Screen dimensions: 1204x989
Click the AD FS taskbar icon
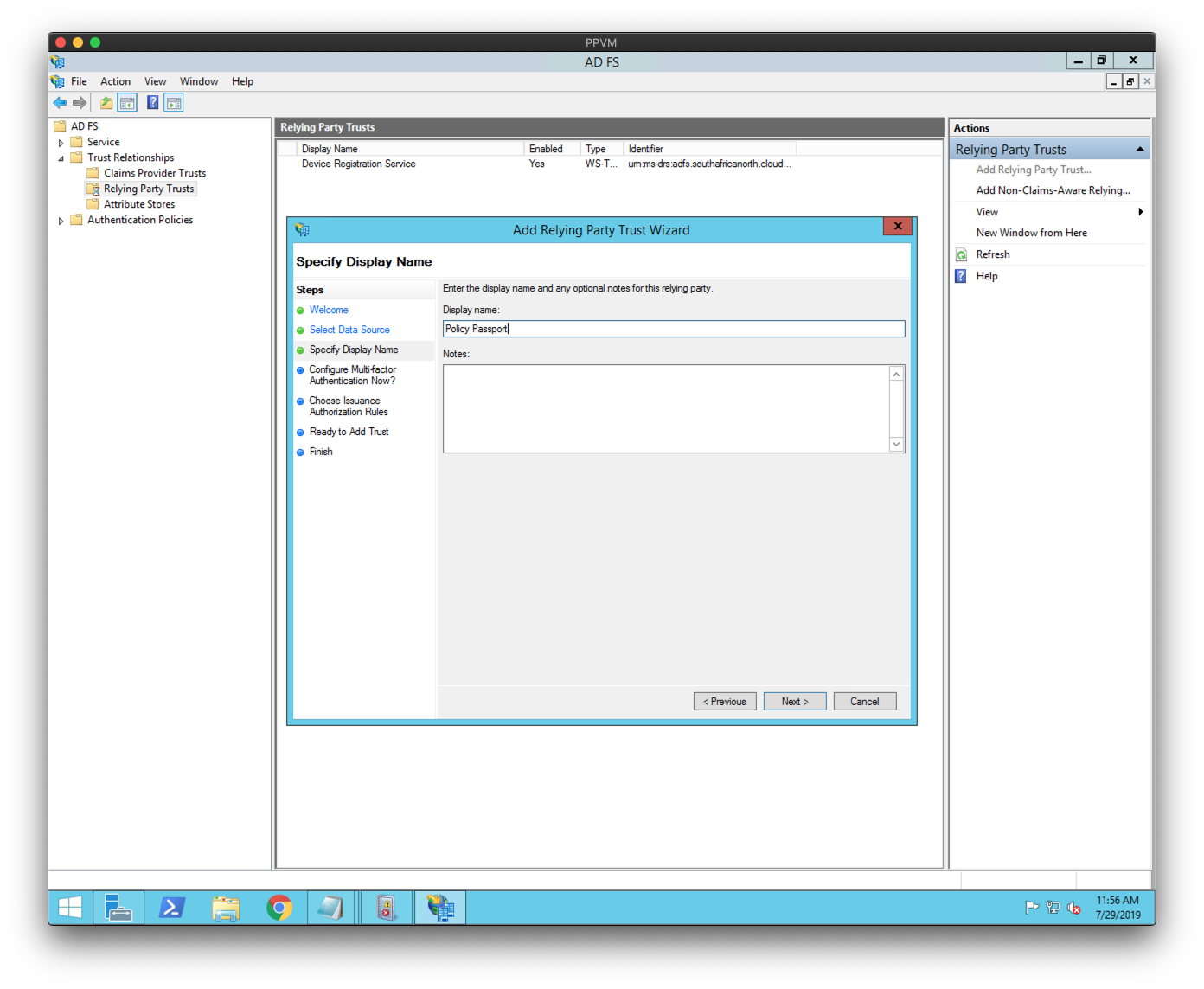click(x=440, y=908)
